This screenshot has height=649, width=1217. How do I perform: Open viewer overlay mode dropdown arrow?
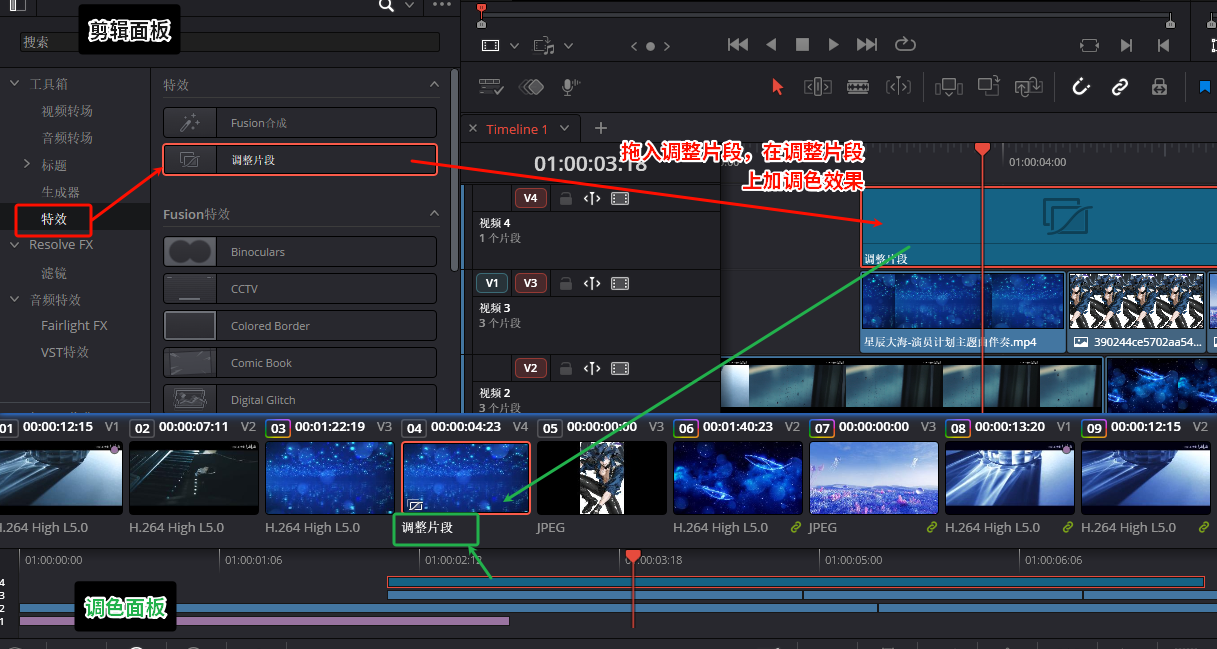coord(514,46)
